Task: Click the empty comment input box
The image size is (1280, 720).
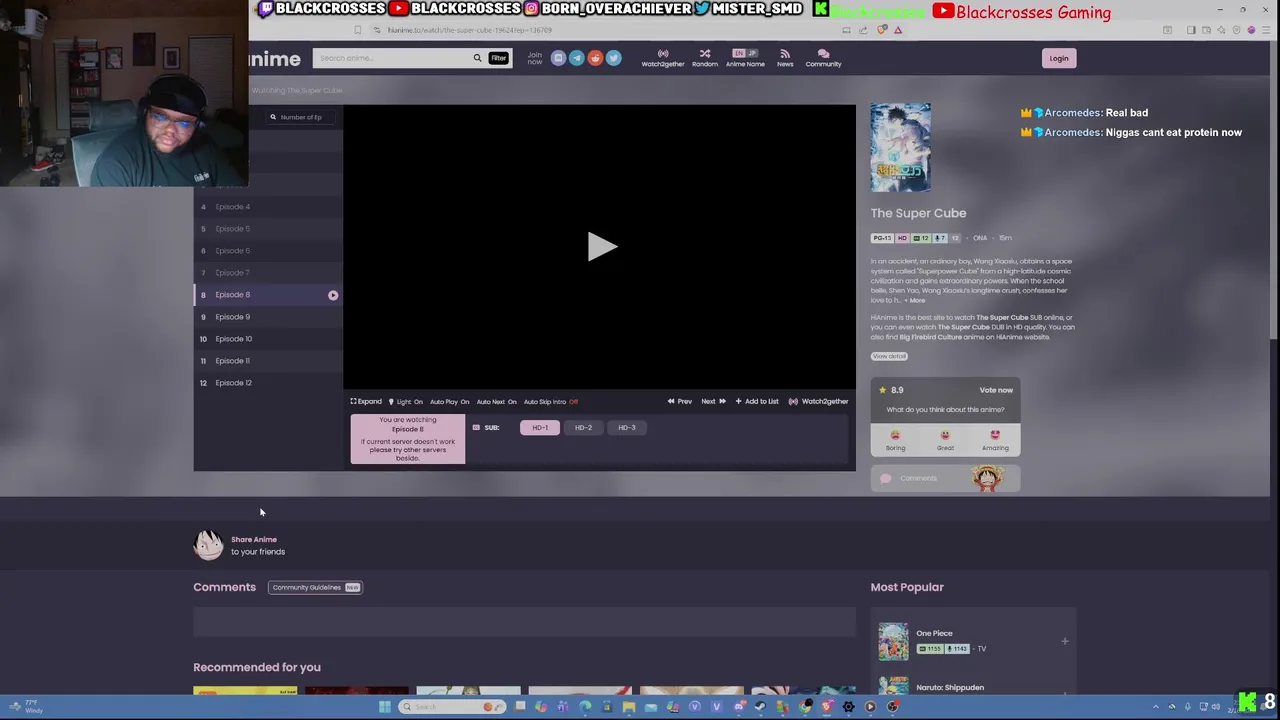Action: pos(524,622)
